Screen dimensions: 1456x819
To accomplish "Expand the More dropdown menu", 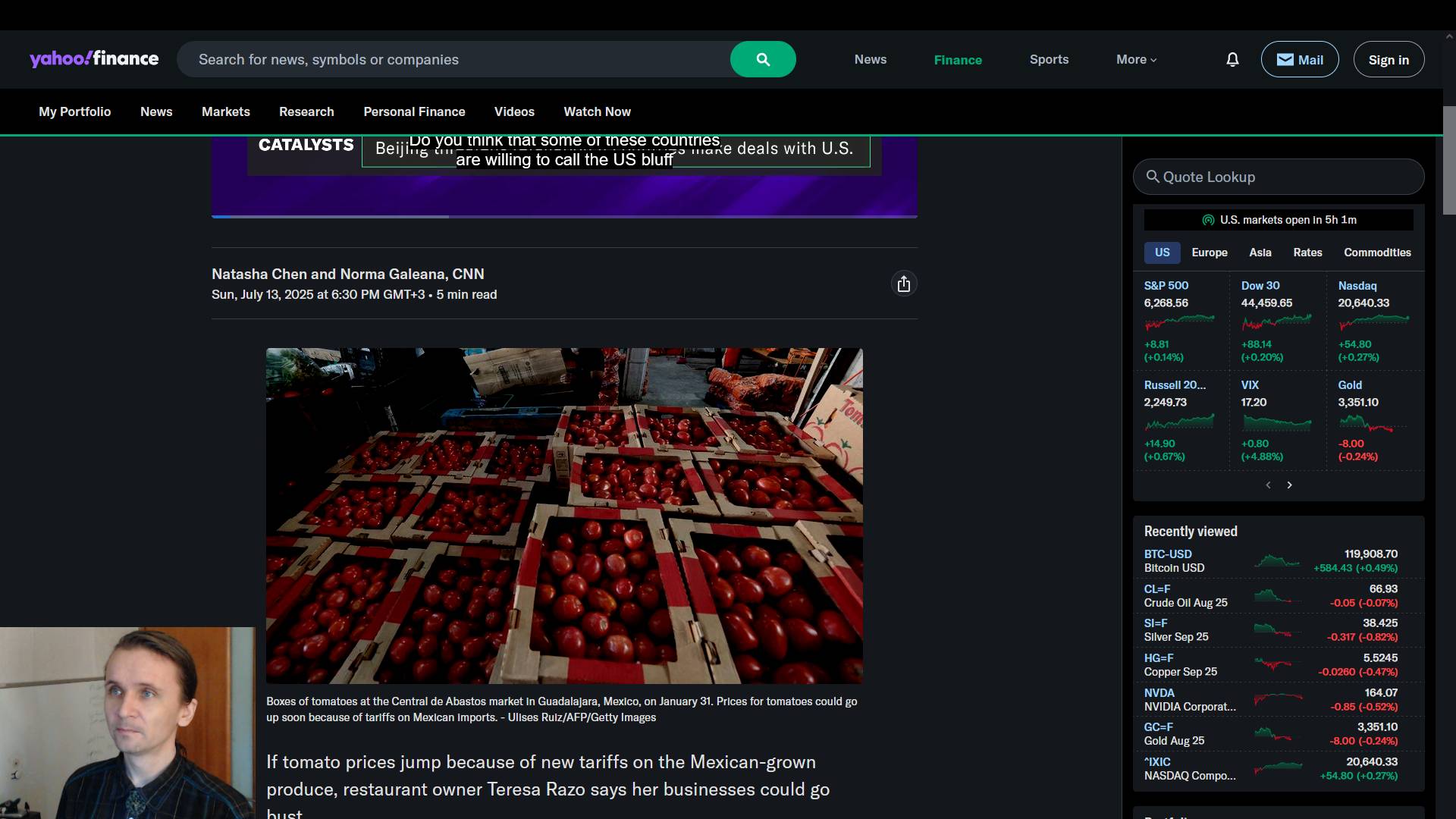I will click(x=1136, y=59).
